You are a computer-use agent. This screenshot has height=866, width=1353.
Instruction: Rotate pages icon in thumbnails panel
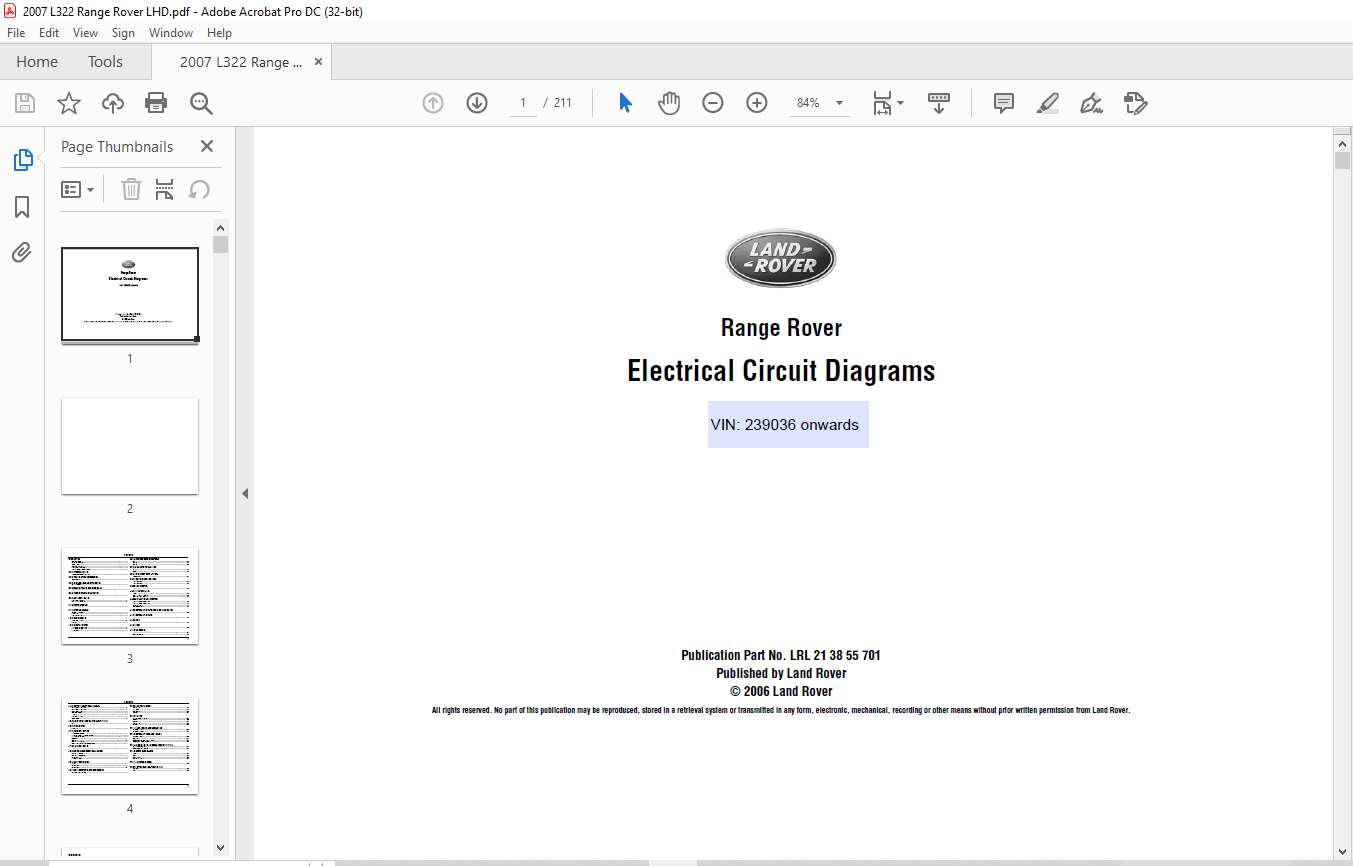200,189
